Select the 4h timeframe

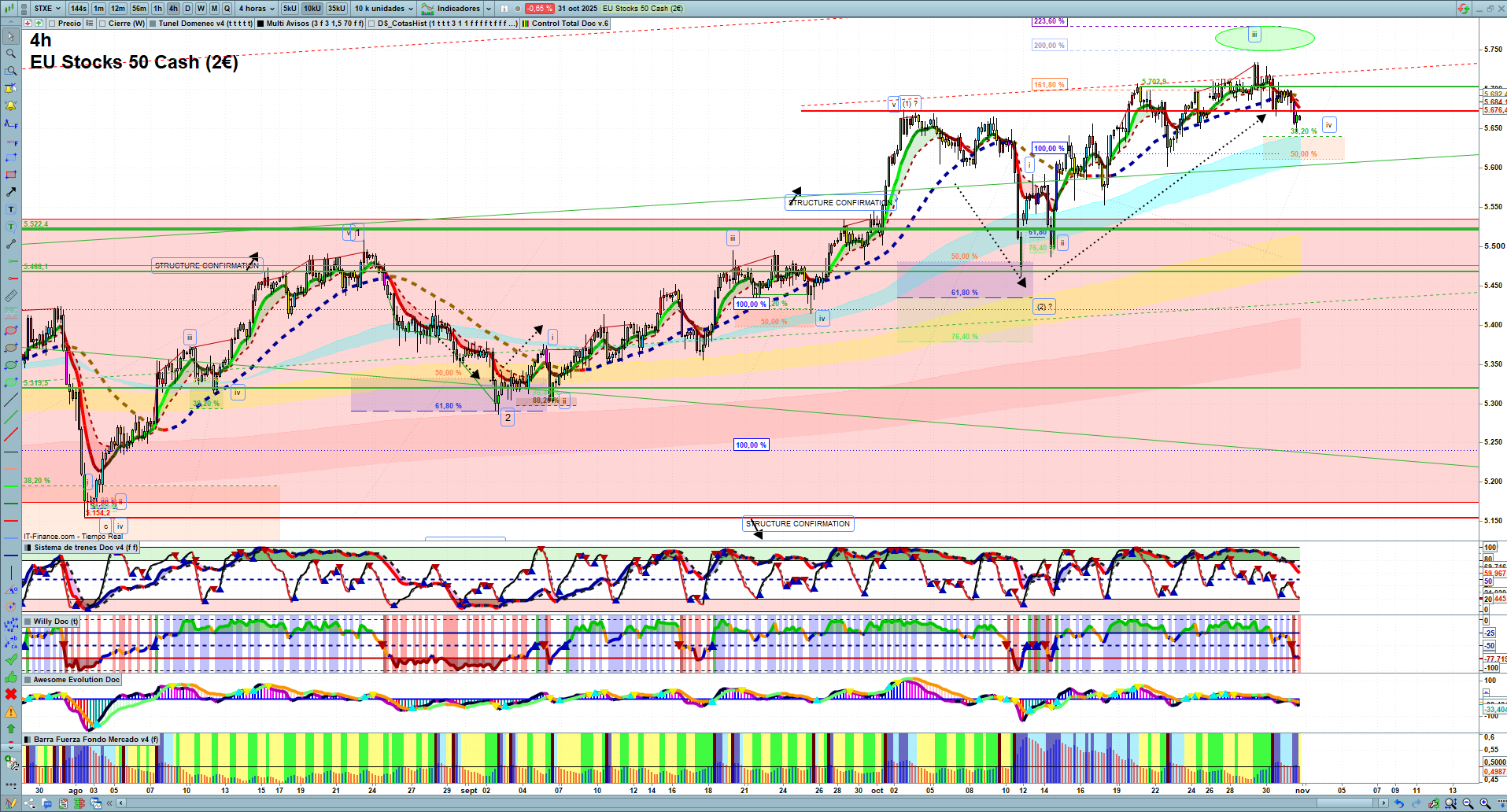click(x=173, y=9)
